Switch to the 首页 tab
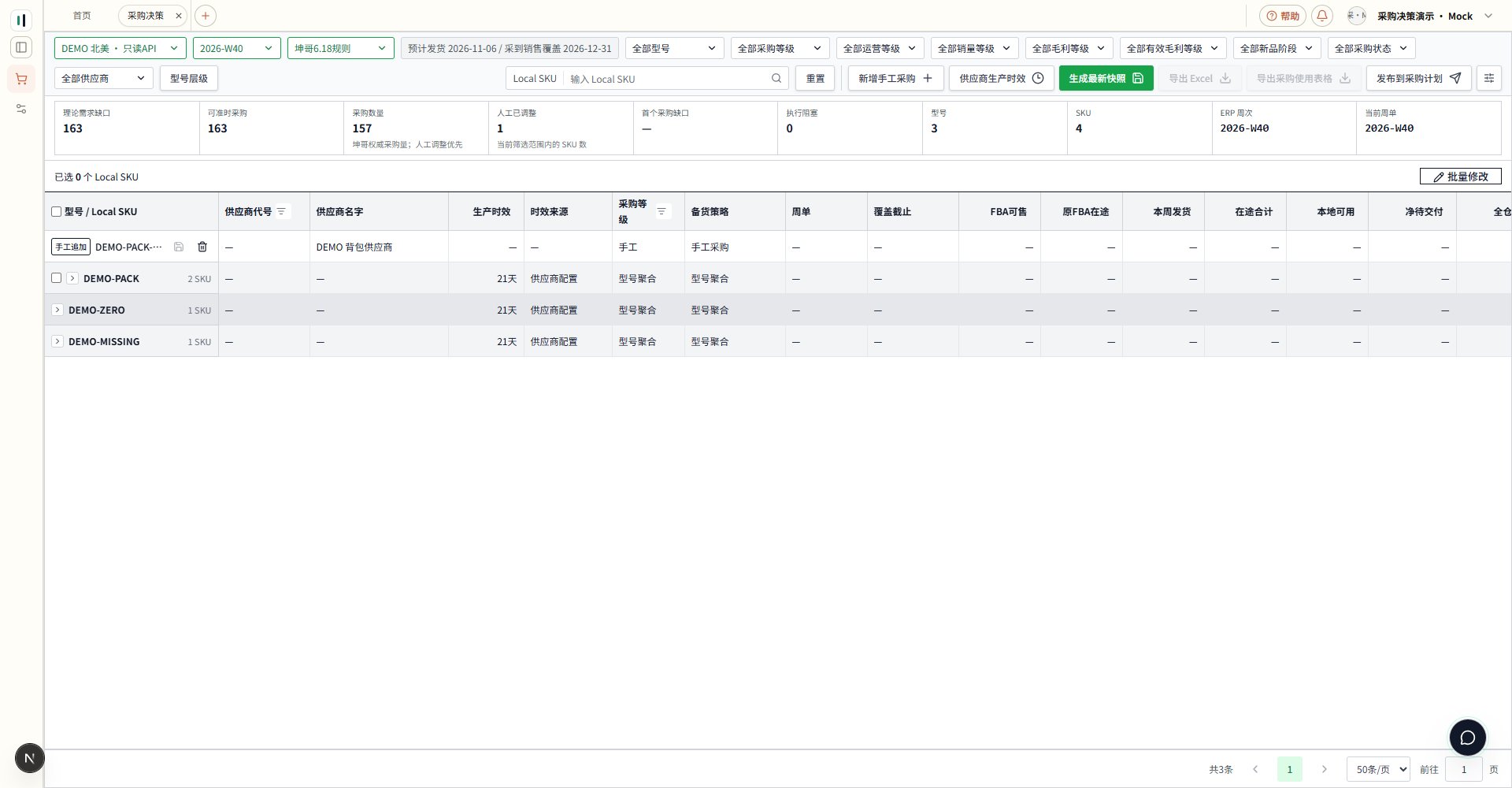 (82, 16)
